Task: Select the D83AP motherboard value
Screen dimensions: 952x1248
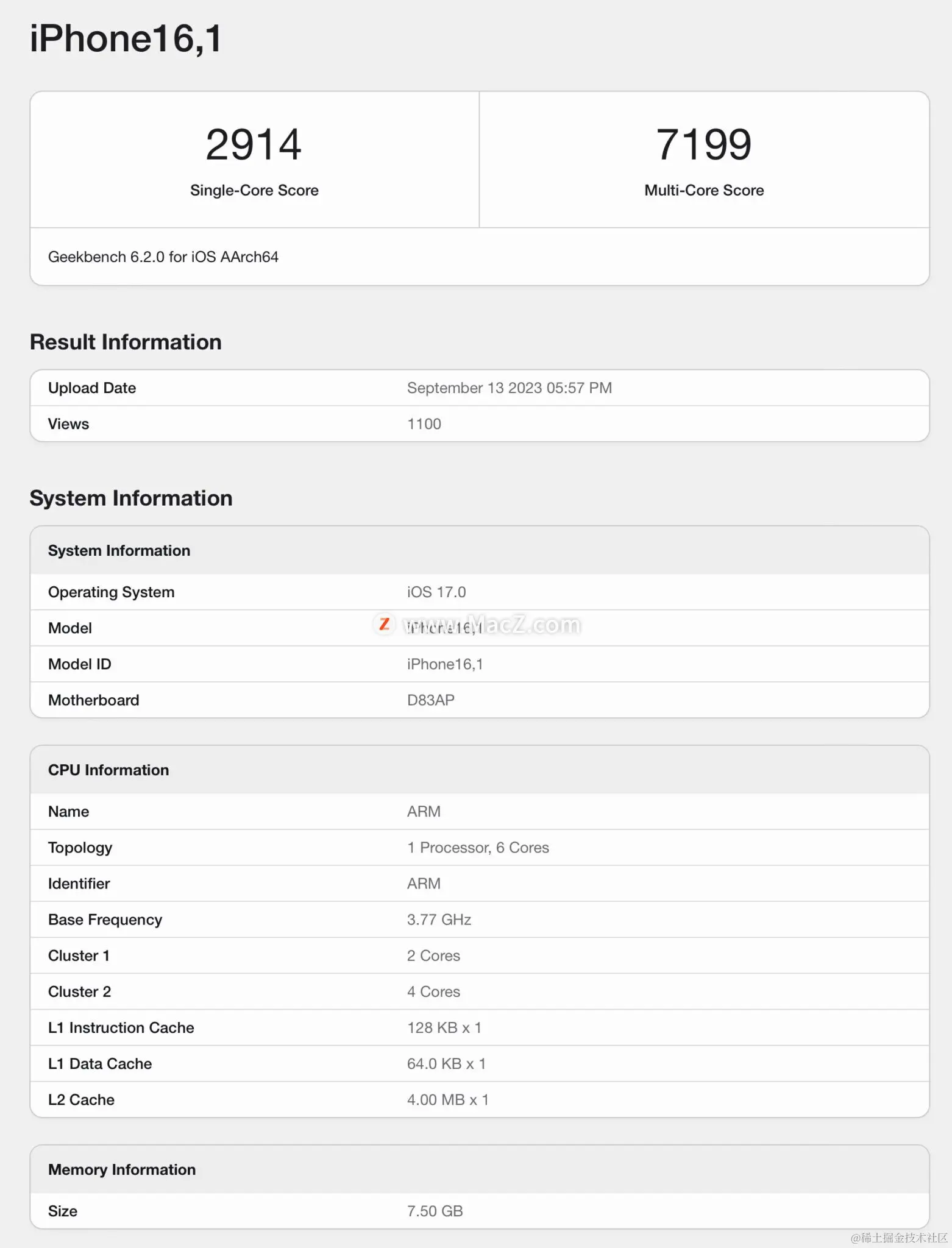Action: tap(431, 700)
